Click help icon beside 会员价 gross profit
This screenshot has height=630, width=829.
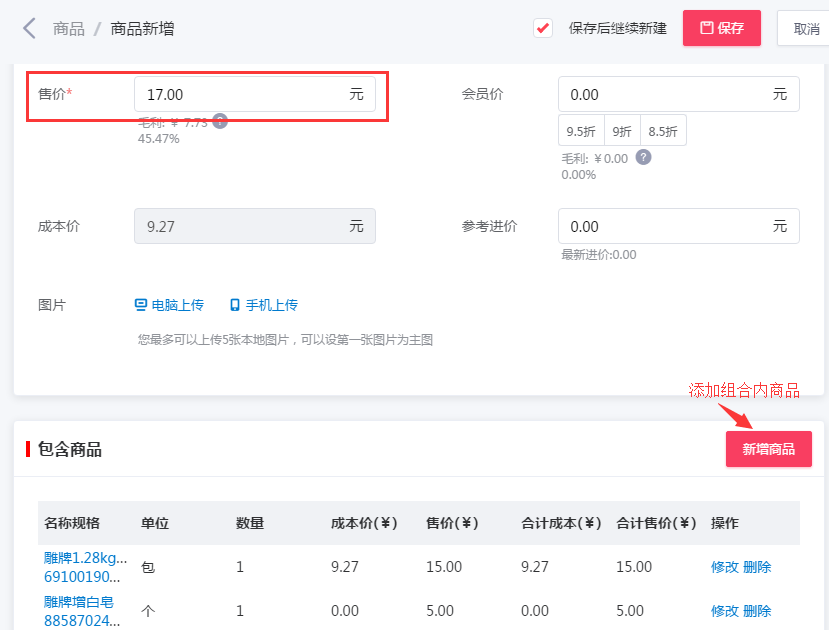pyautogui.click(x=644, y=157)
